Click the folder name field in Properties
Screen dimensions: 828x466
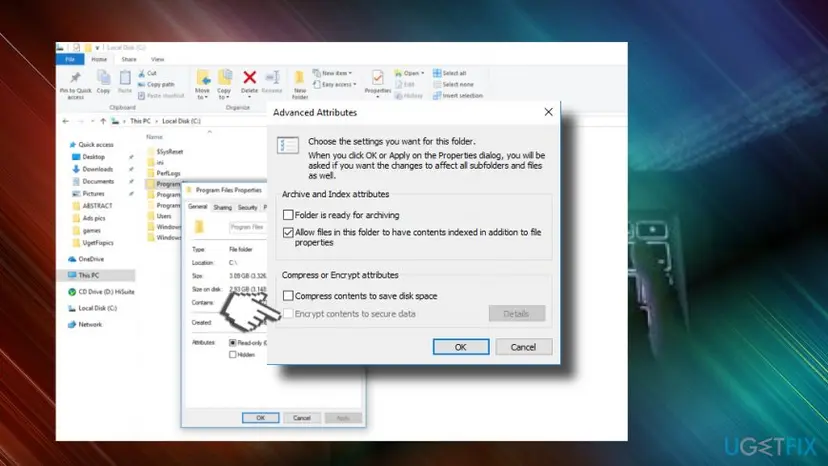coord(248,227)
